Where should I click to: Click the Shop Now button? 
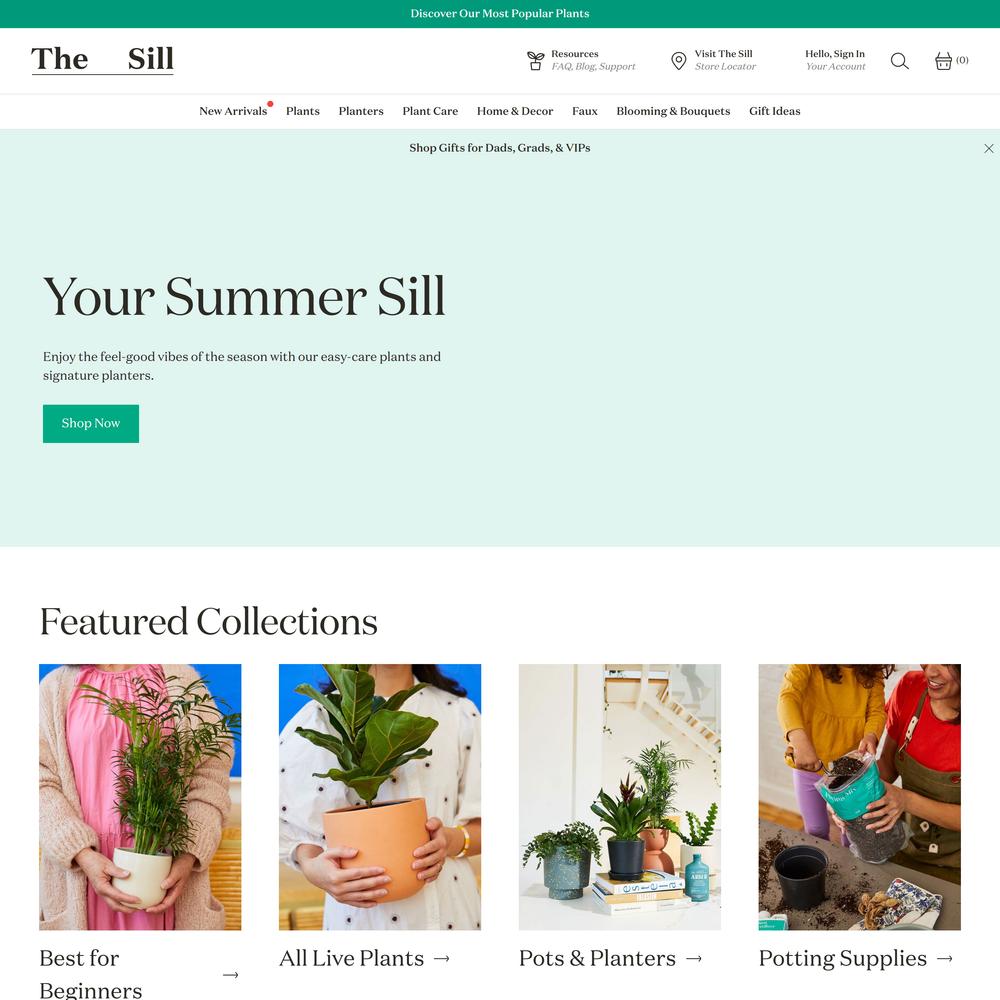click(91, 423)
